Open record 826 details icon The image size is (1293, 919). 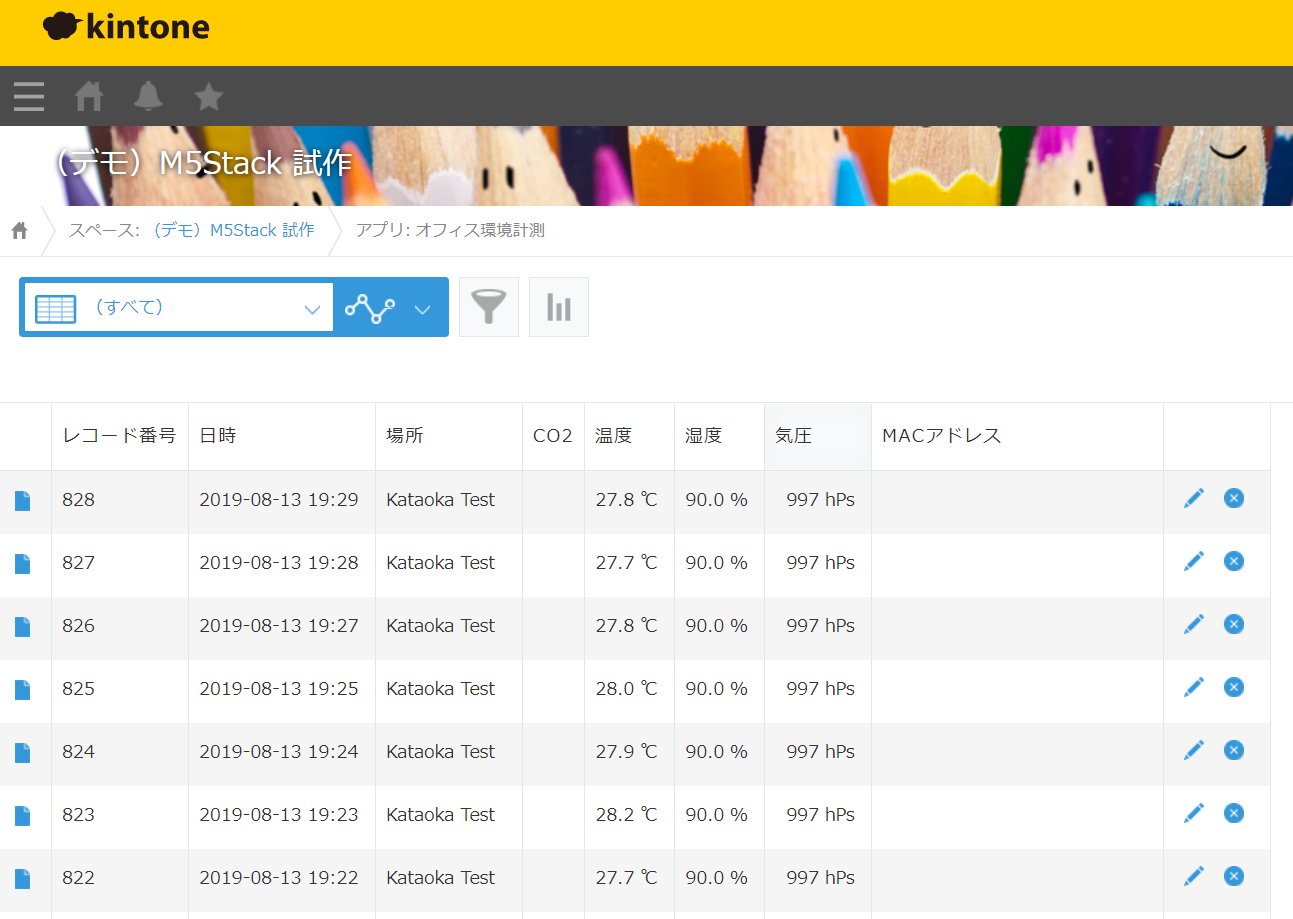pos(22,627)
